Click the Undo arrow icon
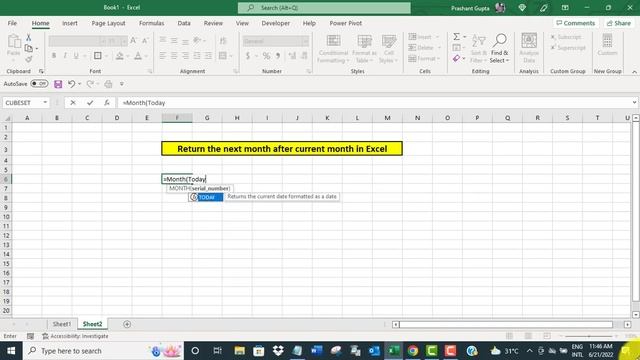 point(71,84)
